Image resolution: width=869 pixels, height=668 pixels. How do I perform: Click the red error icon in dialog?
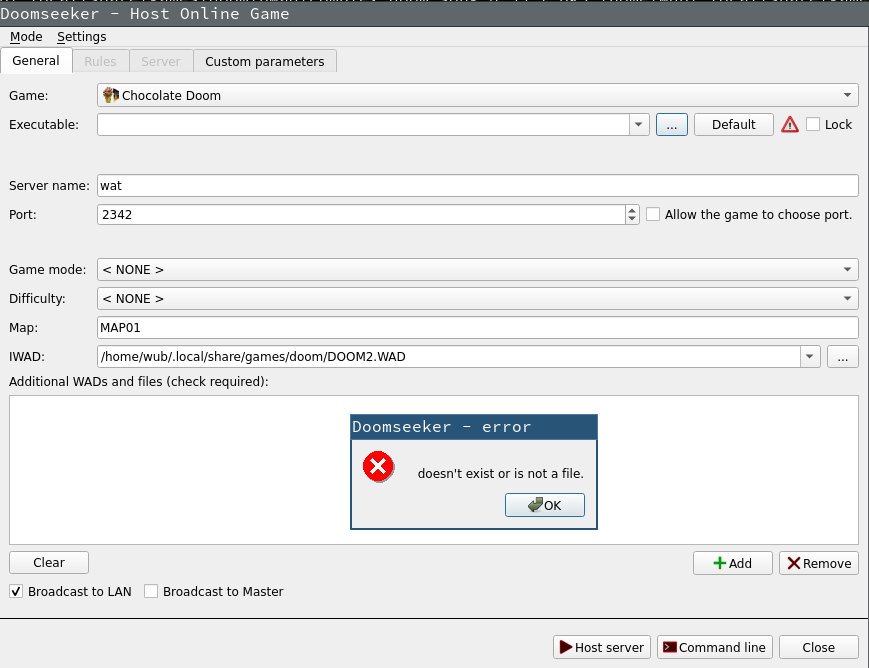[378, 467]
